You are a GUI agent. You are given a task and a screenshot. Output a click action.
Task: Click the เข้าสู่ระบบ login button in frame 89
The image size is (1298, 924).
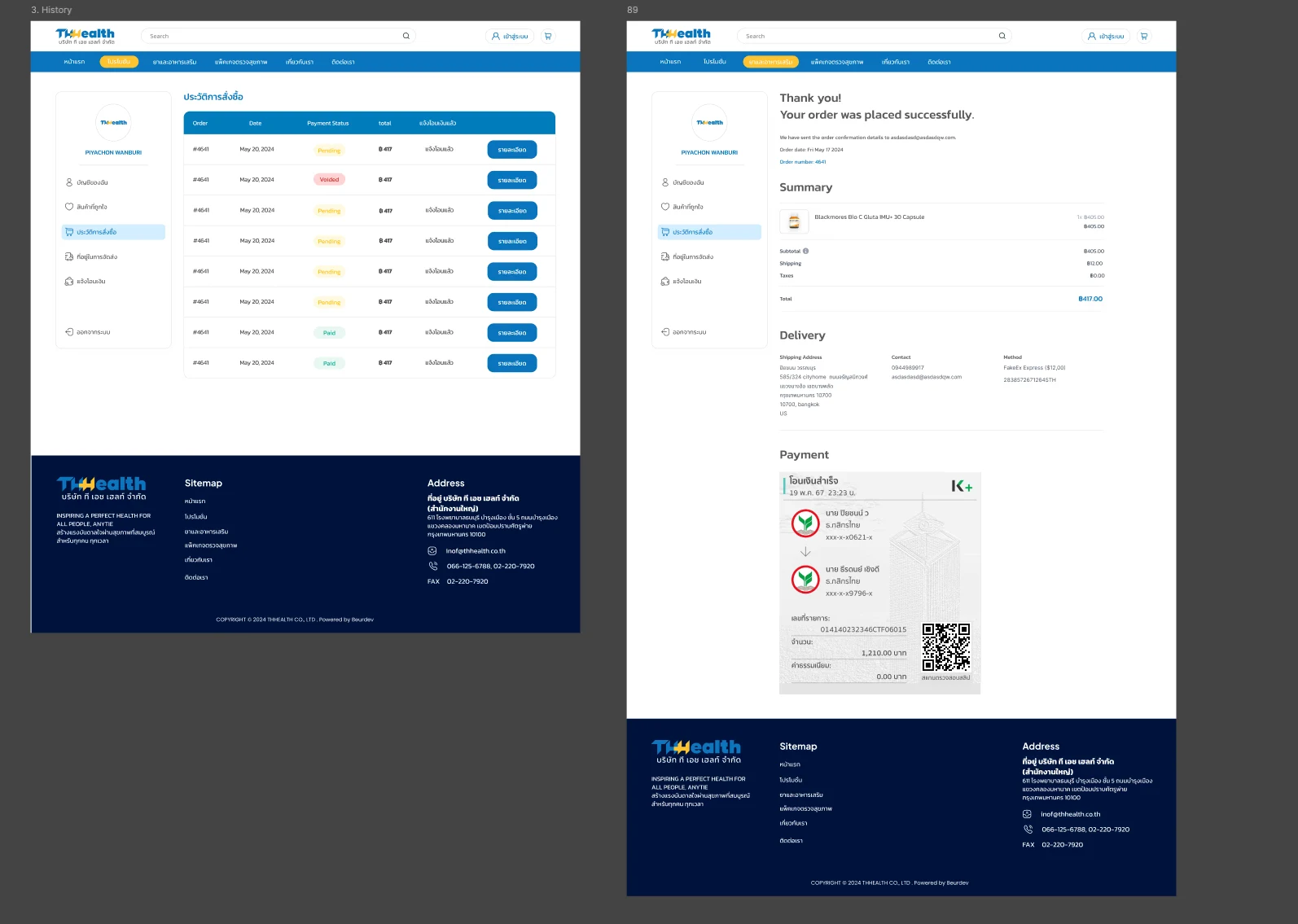(x=1106, y=36)
